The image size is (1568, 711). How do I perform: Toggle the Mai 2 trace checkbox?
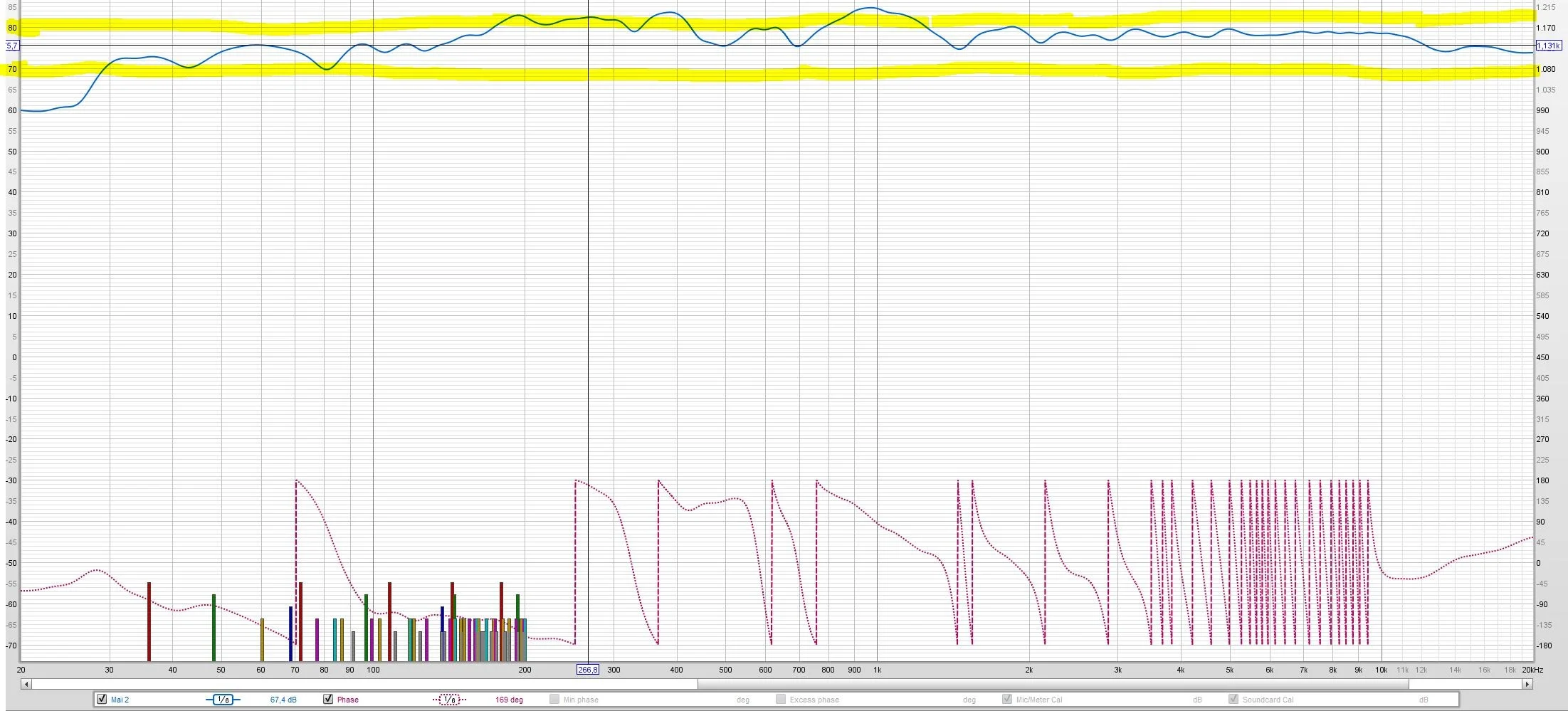(102, 699)
